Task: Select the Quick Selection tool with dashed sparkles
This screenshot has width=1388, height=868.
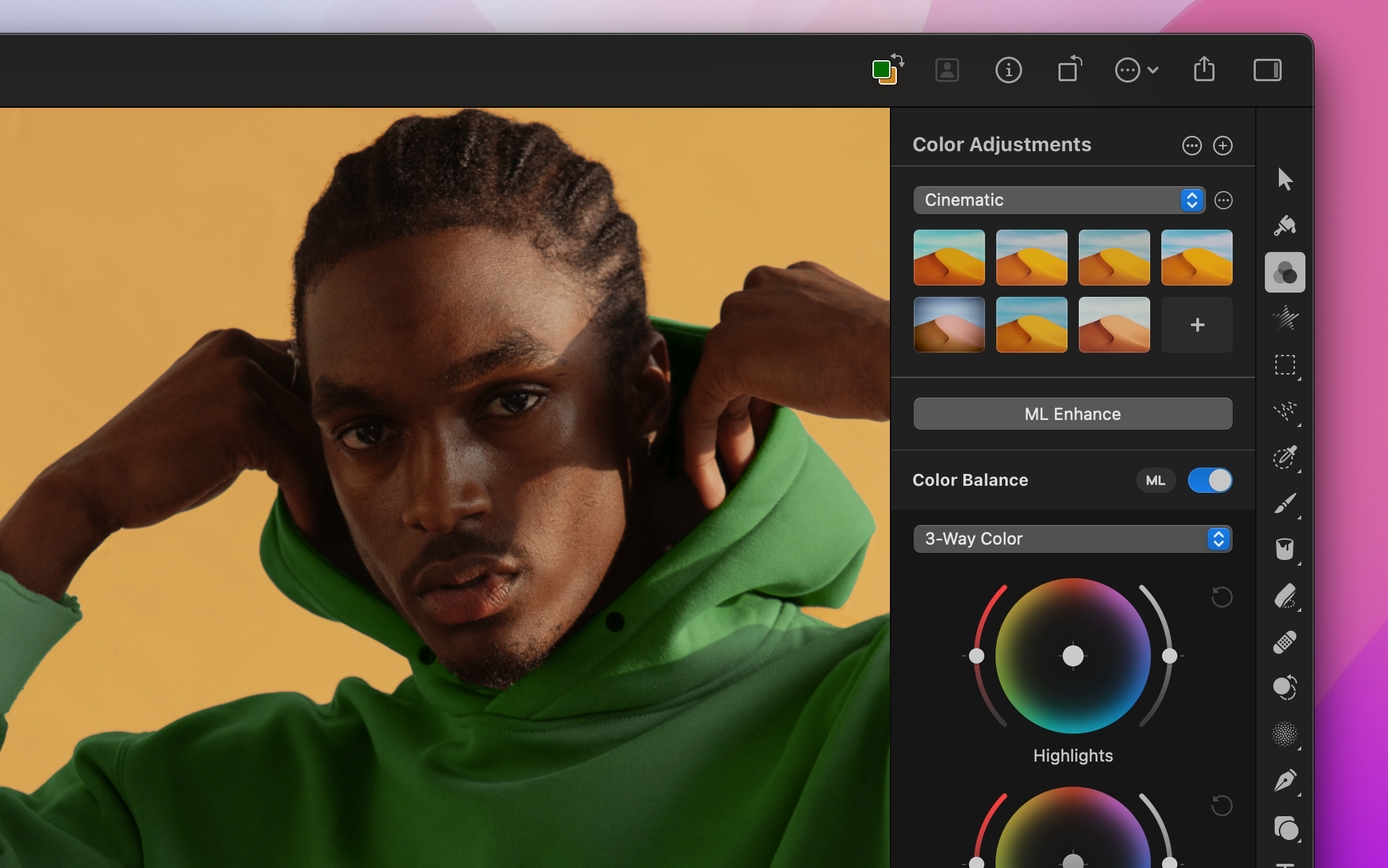Action: (1285, 411)
